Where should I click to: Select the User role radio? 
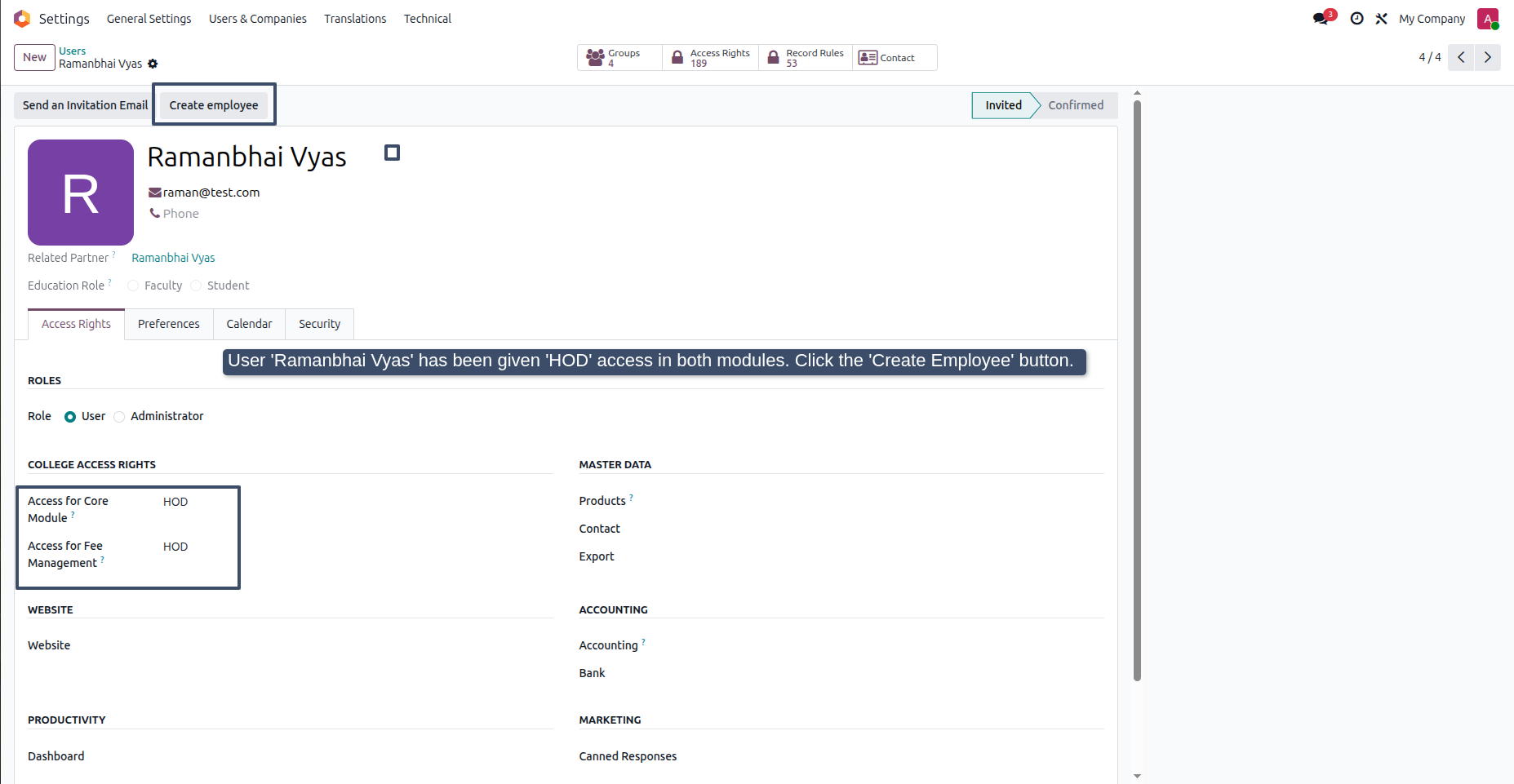tap(70, 417)
